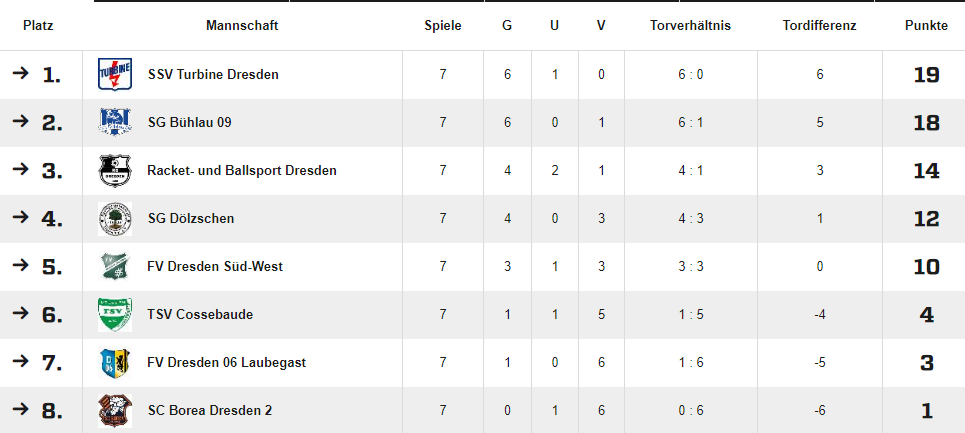Click the Spiele column header
Viewport: 965px width, 433px height.
pos(442,26)
